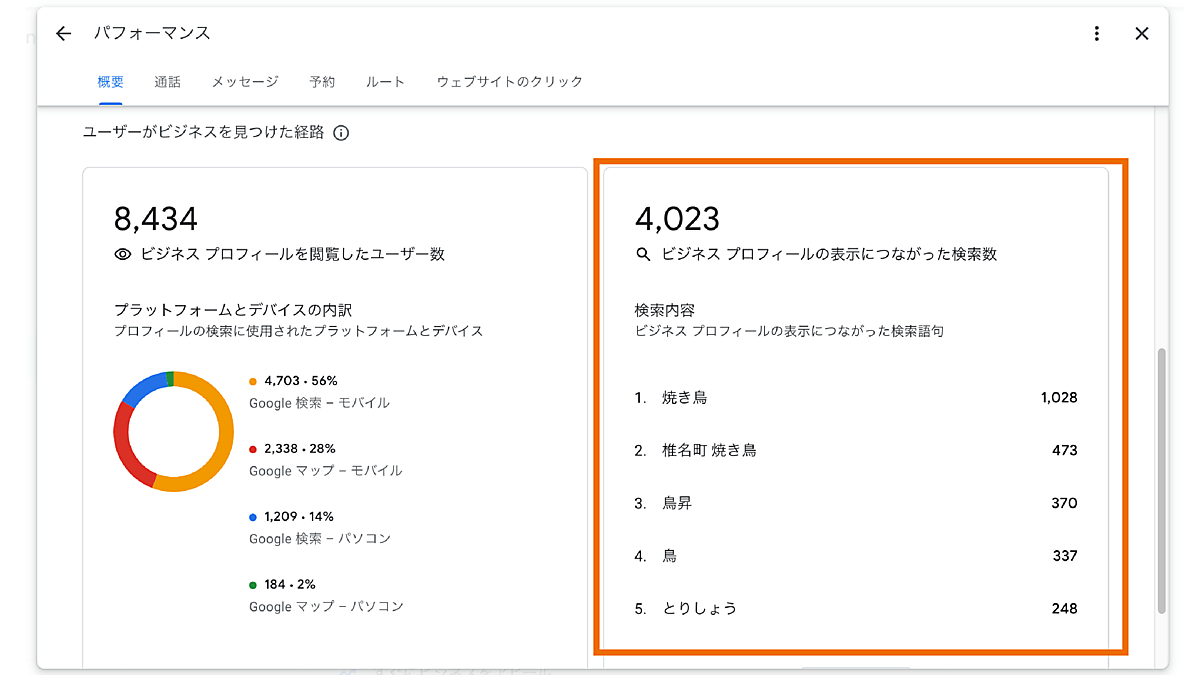The image size is (1200, 675).
Task: Open the ウェブサイトのクリック tab
Action: click(509, 82)
